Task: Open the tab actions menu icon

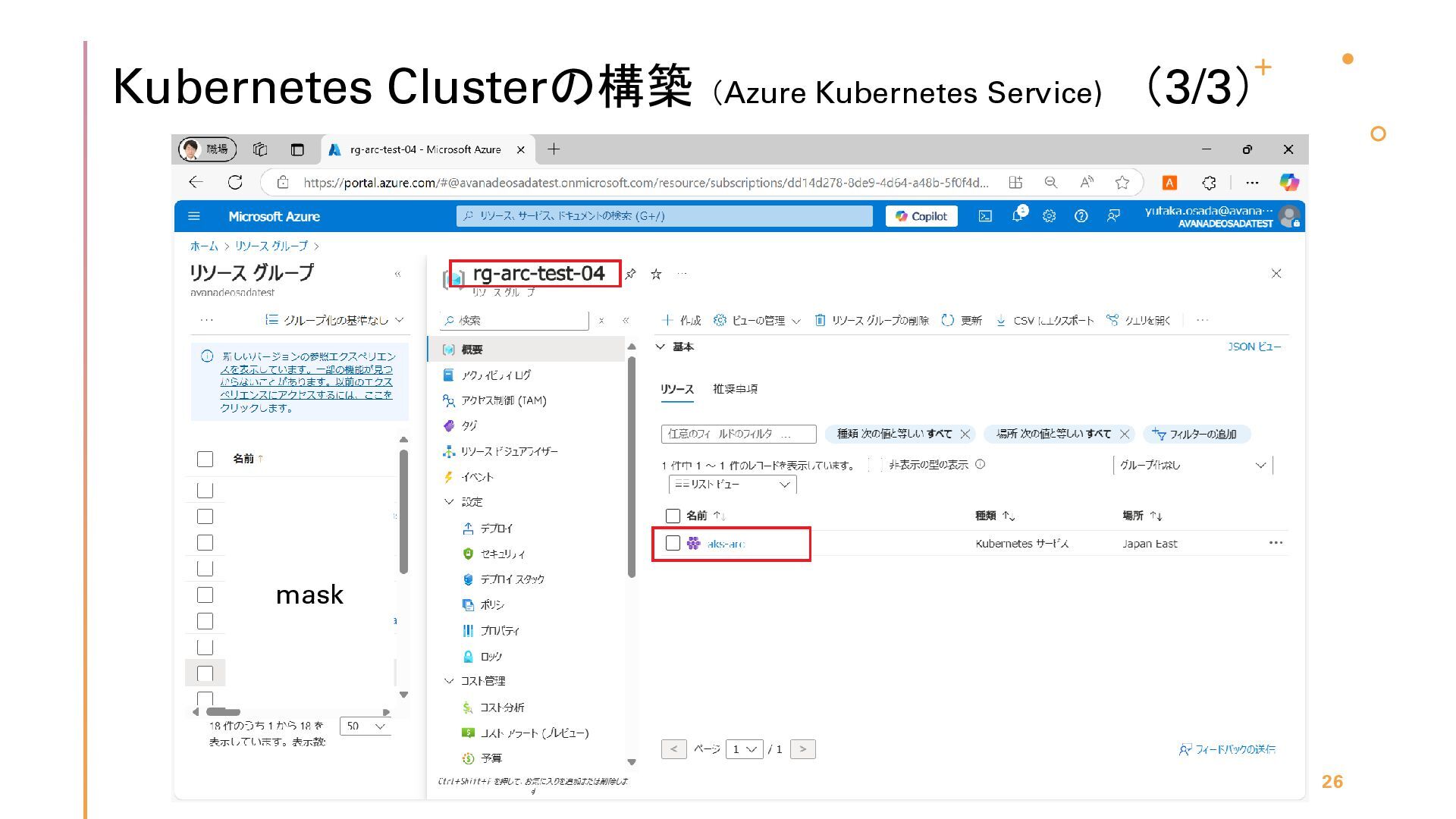Action: (x=297, y=149)
